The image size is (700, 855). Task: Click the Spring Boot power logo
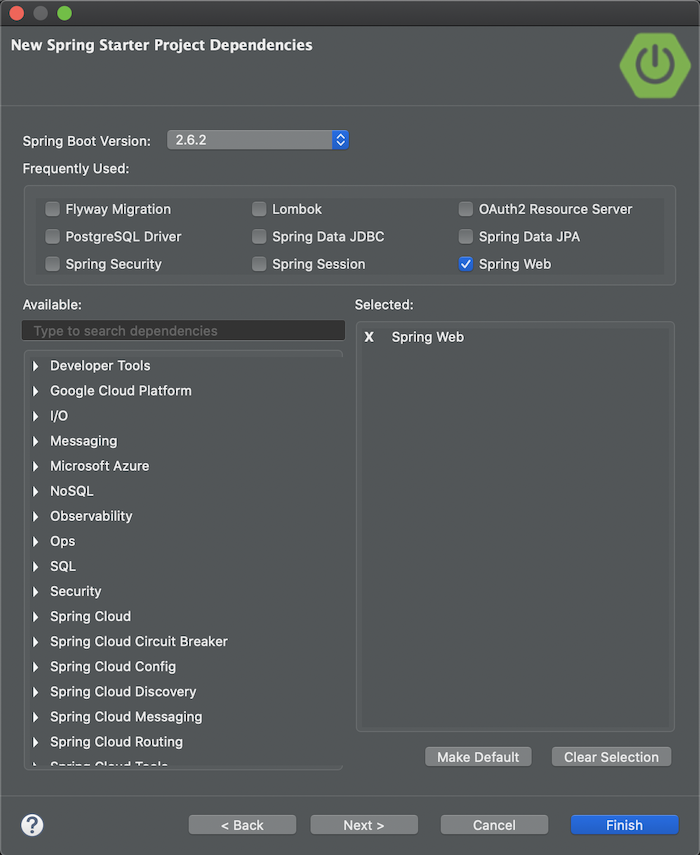tap(655, 65)
